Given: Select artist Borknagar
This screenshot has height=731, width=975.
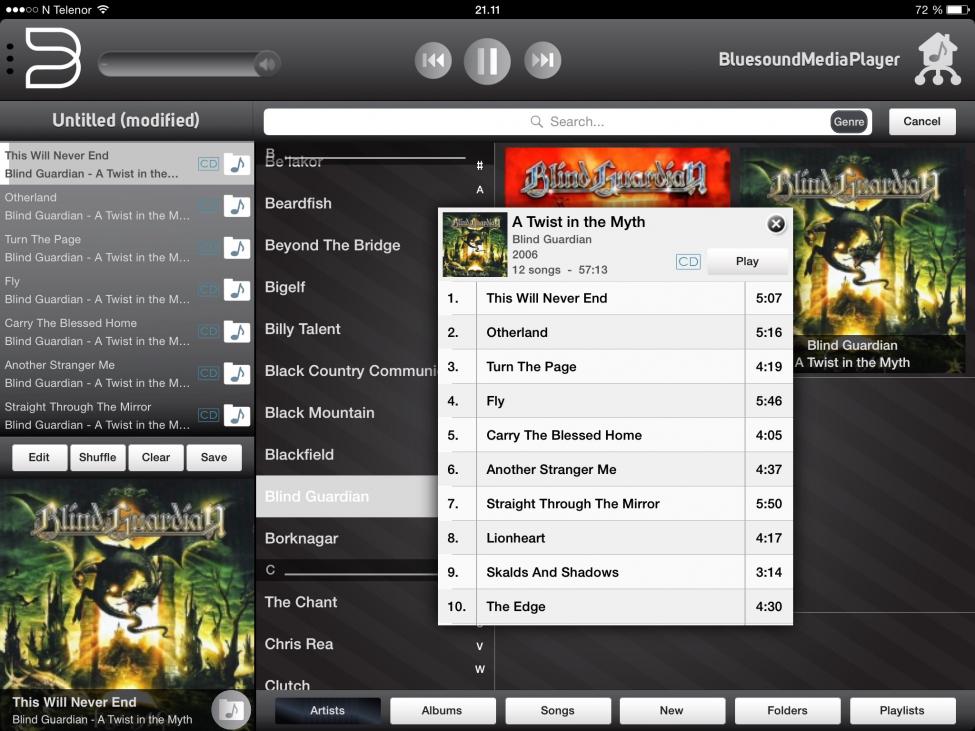Looking at the screenshot, I should (302, 538).
